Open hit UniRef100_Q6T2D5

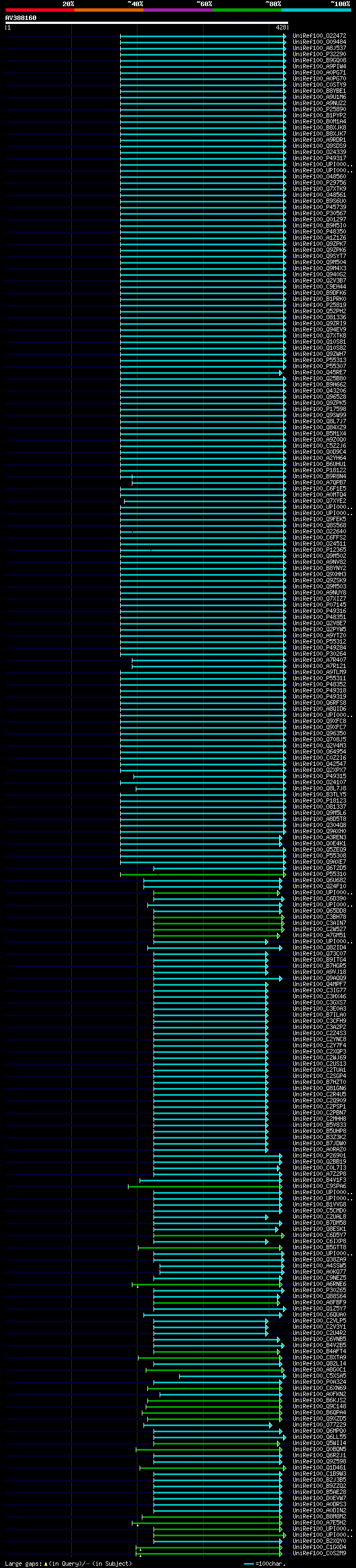(319, 867)
